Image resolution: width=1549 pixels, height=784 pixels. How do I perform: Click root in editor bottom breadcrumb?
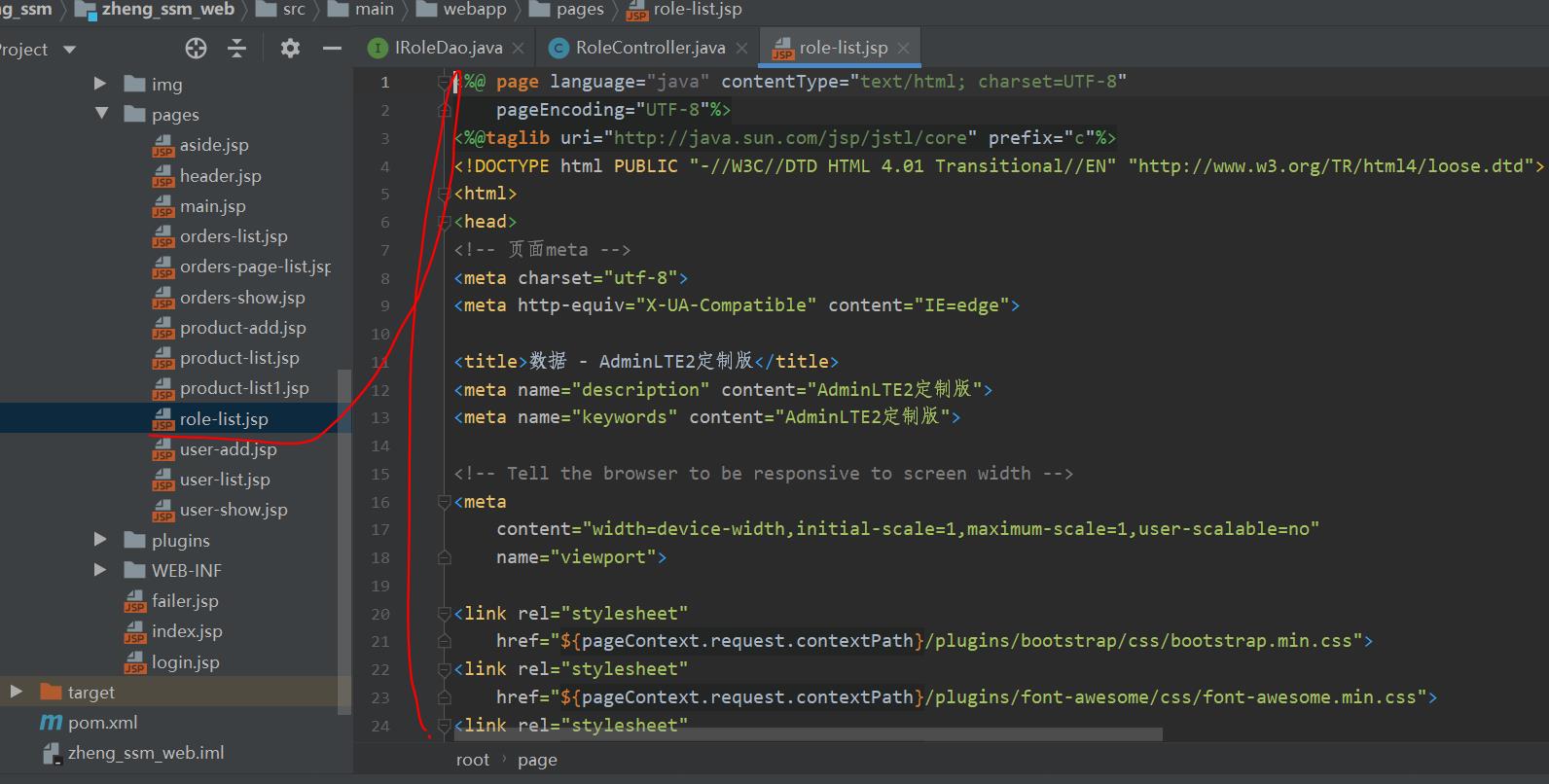point(473,760)
